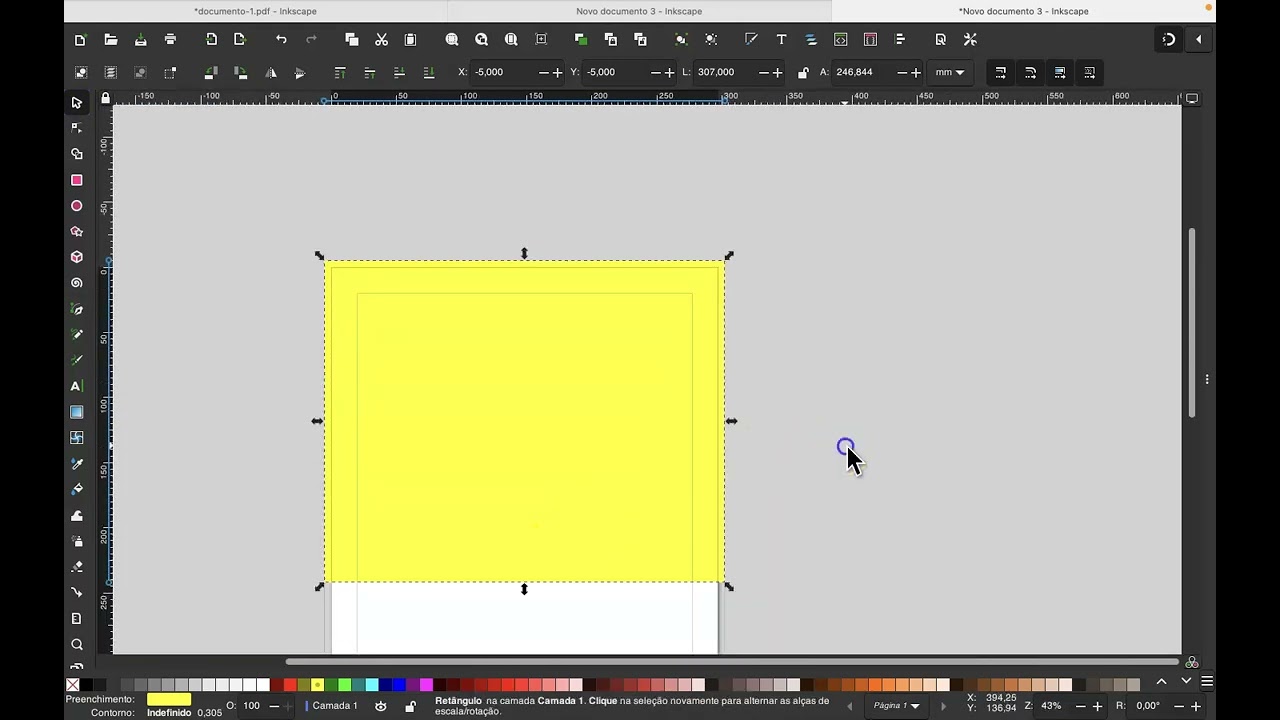
Task: Move palette view down one row
Action: 1186,682
